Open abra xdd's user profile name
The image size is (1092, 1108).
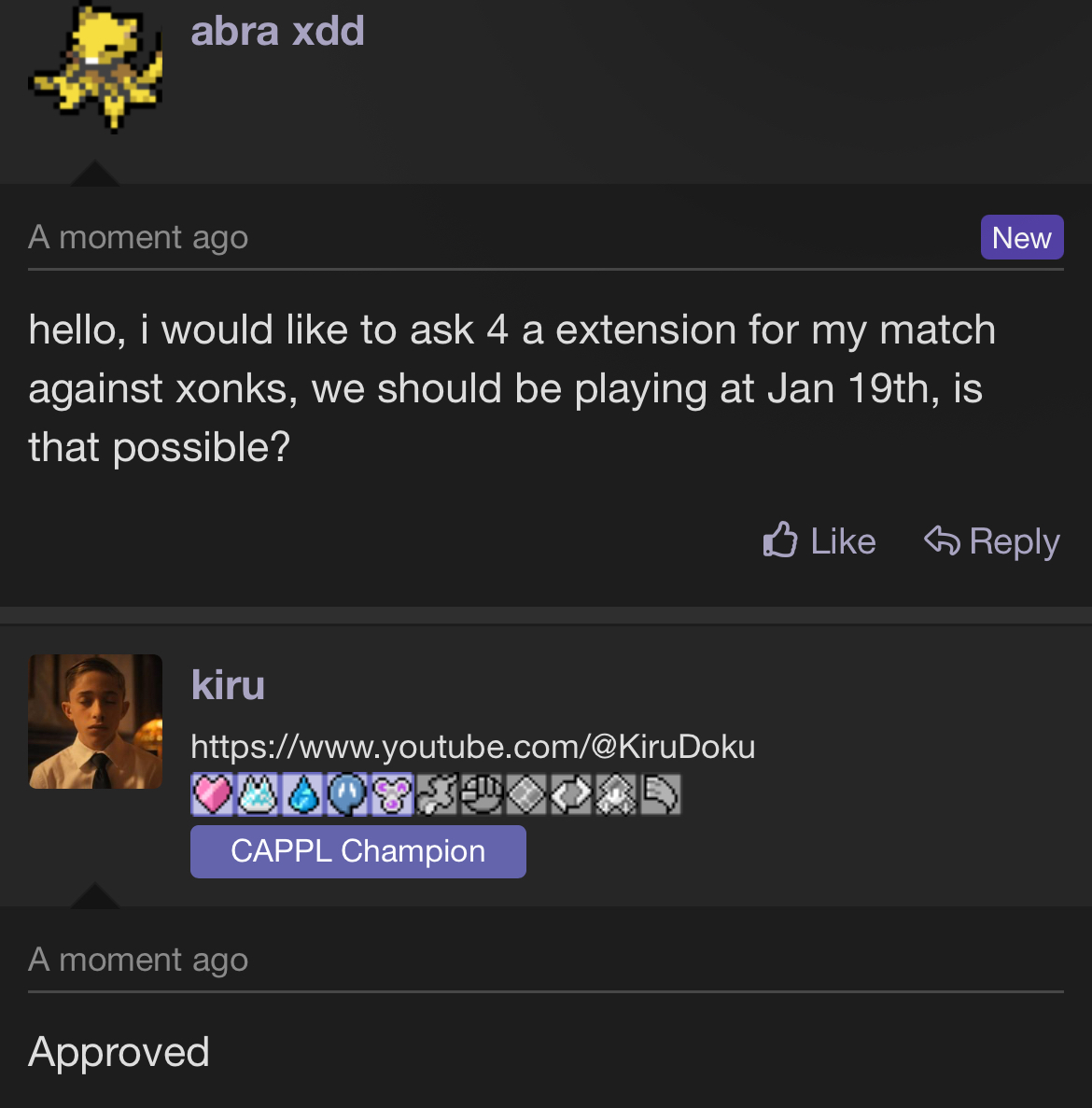(x=277, y=31)
